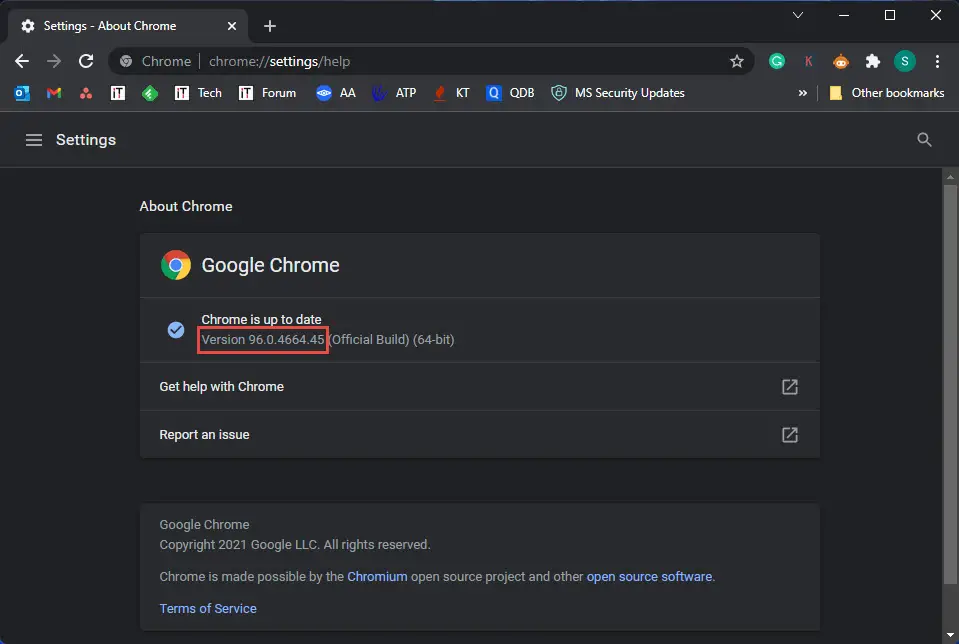
Task: Click the Version 96.0.4664.45 text
Action: pos(263,339)
